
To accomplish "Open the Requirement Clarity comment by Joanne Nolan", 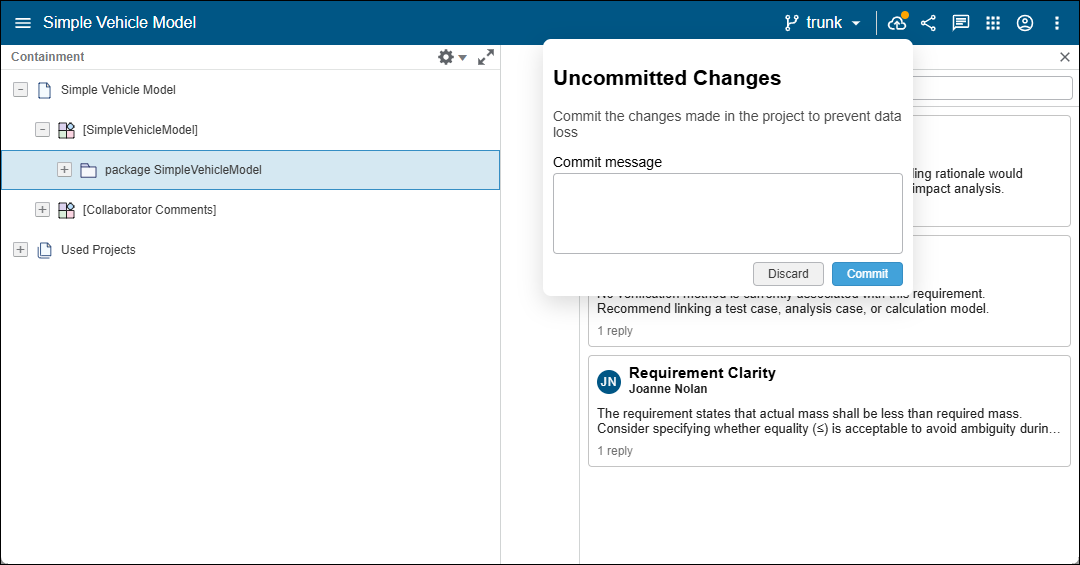I will click(829, 411).
